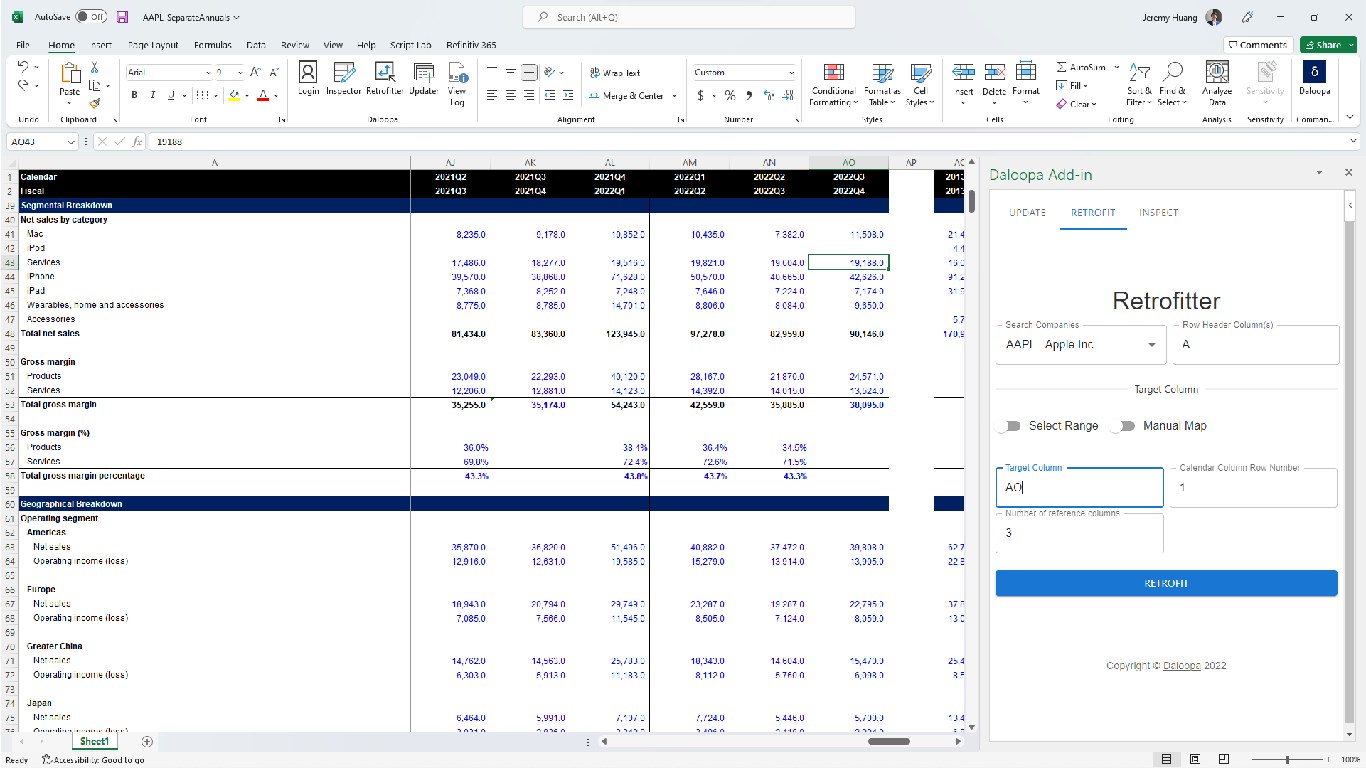Decrease decimal places
Image resolution: width=1366 pixels, height=768 pixels.
tap(786, 95)
